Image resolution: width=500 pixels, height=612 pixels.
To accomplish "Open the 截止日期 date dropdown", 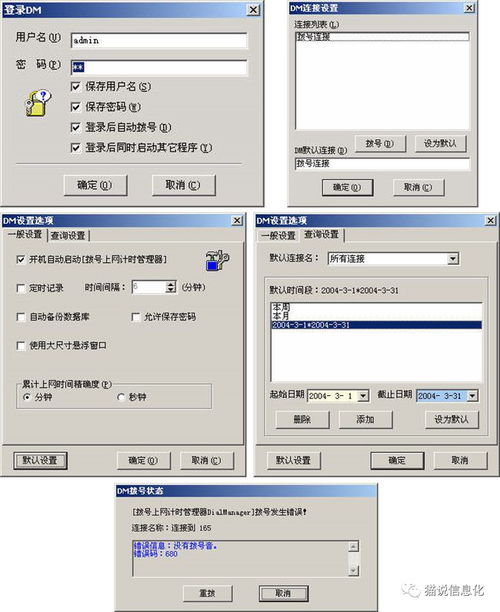I will click(x=473, y=396).
